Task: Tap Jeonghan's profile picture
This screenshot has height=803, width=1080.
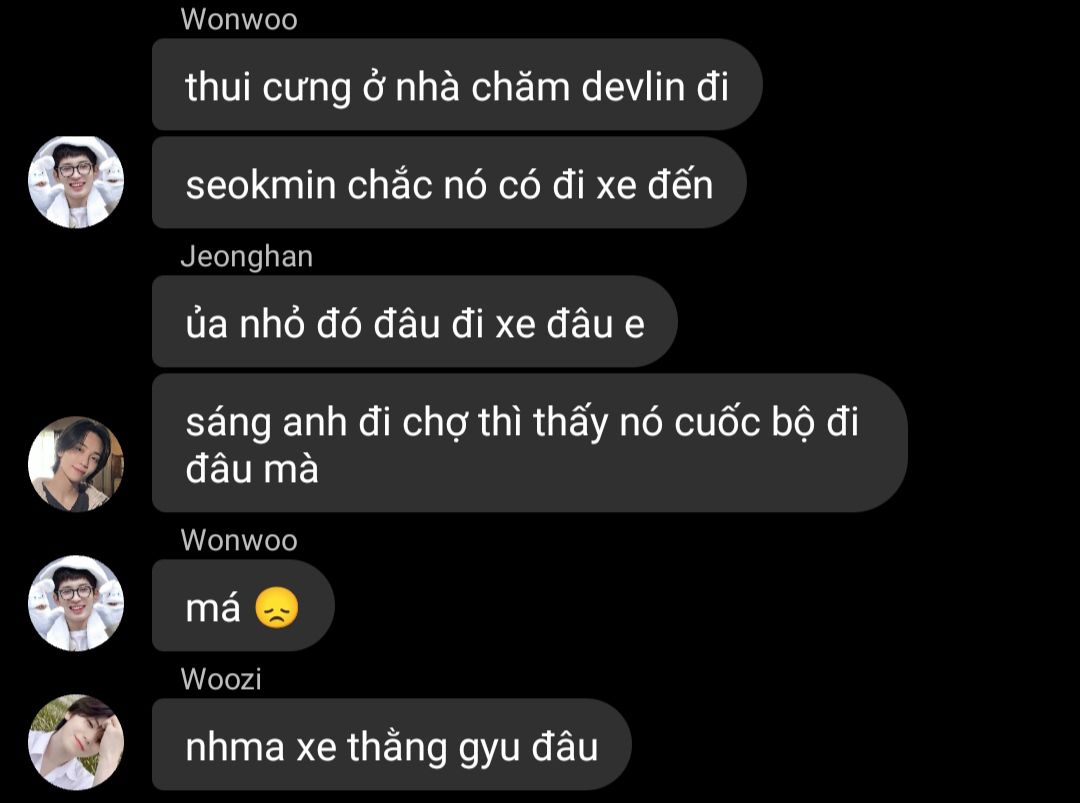Action: 76,464
